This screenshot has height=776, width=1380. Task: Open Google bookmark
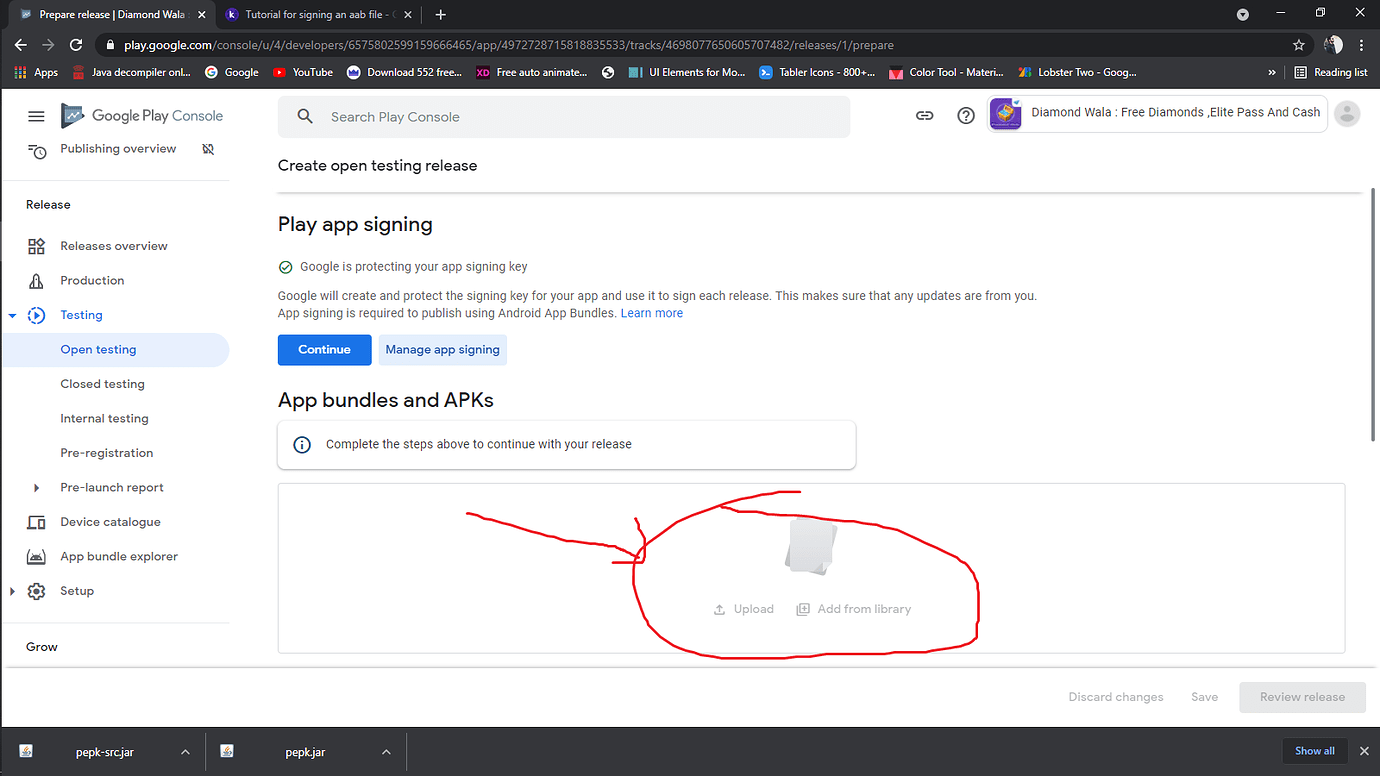coord(231,72)
